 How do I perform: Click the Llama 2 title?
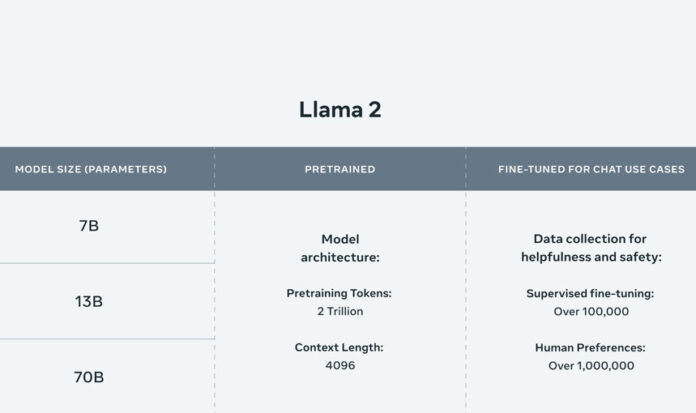(x=340, y=110)
